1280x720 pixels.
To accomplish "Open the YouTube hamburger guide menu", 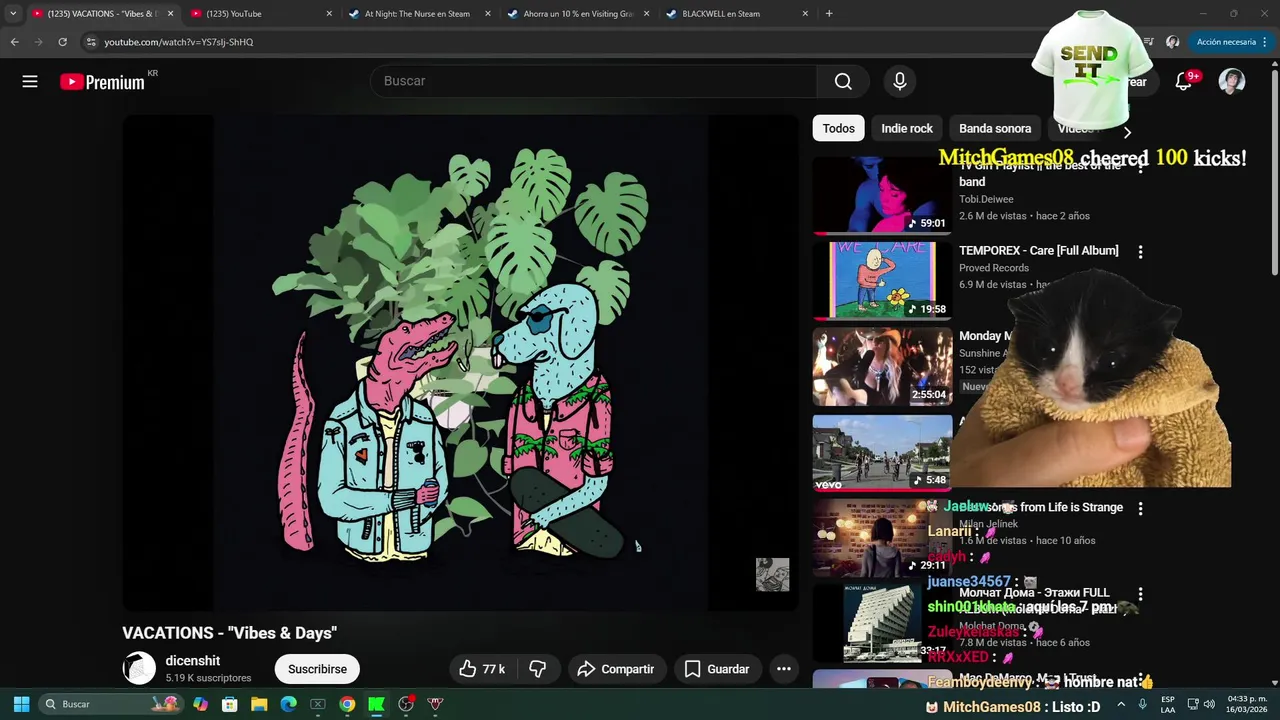I will coord(30,82).
